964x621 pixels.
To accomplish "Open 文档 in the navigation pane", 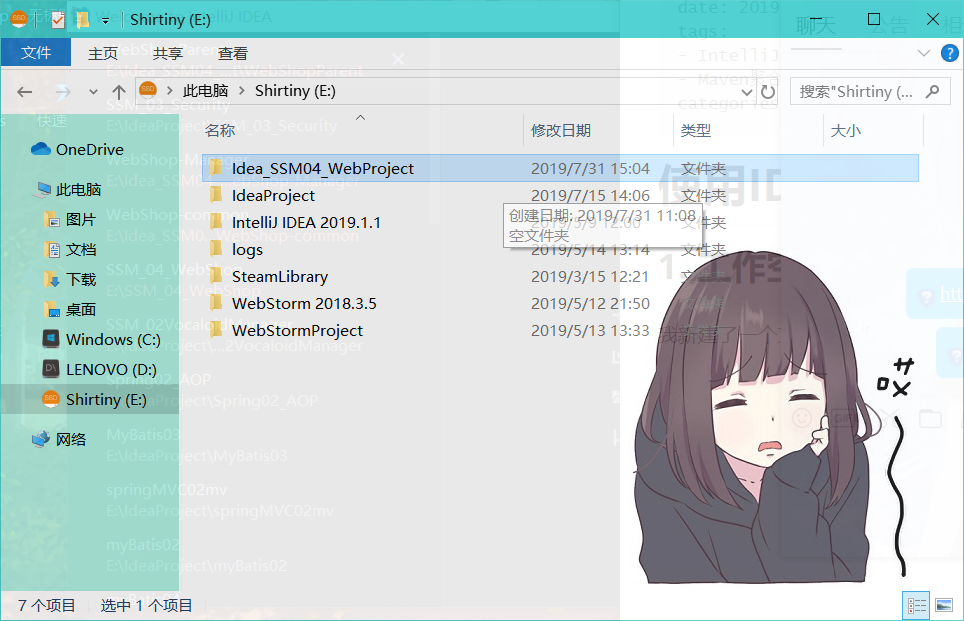I will tap(70, 250).
